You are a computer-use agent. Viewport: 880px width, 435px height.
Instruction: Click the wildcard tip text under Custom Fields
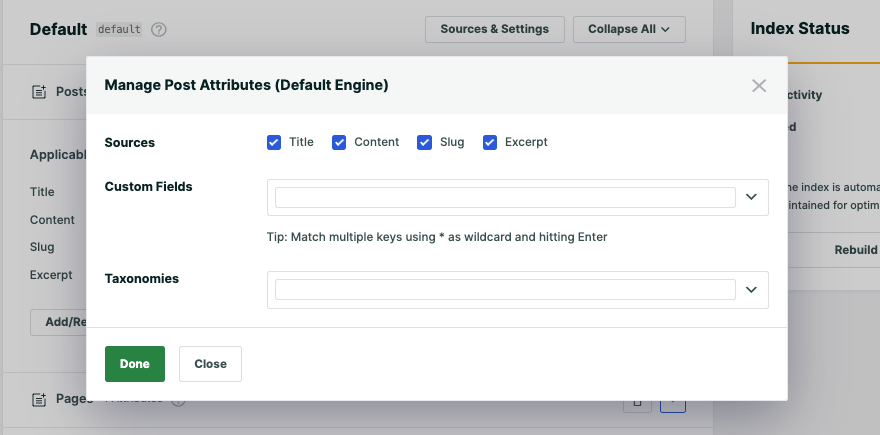click(437, 237)
